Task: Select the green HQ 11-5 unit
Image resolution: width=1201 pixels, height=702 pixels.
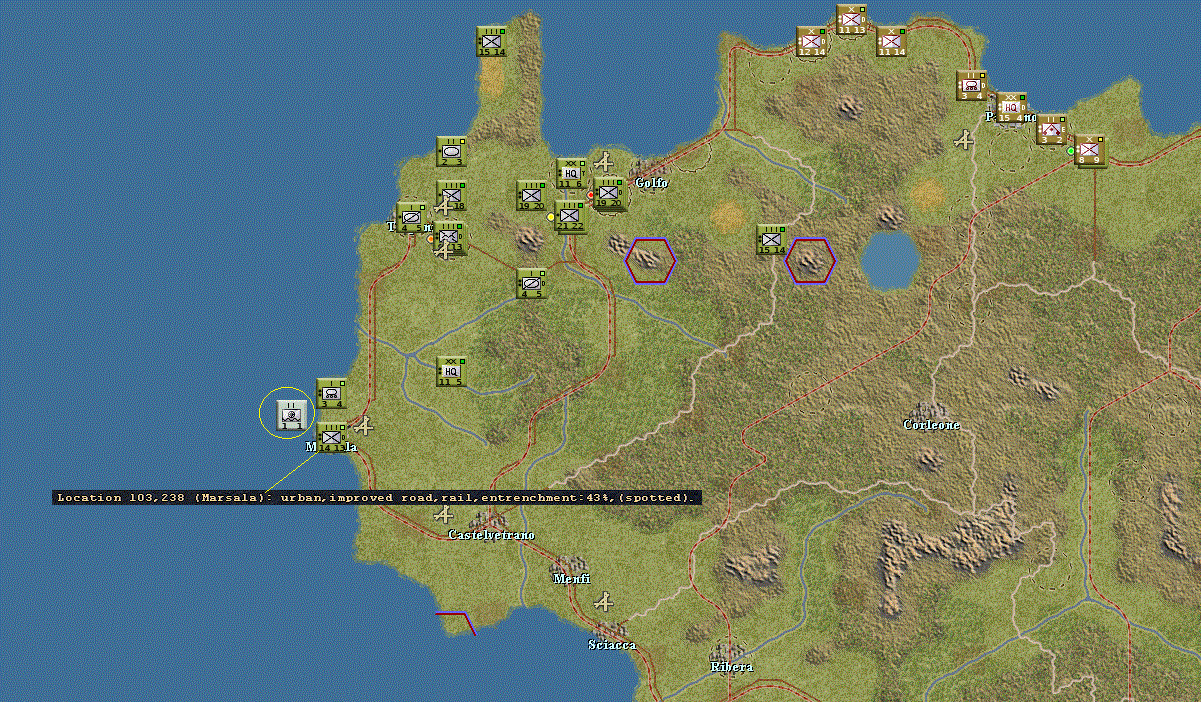Action: 451,371
